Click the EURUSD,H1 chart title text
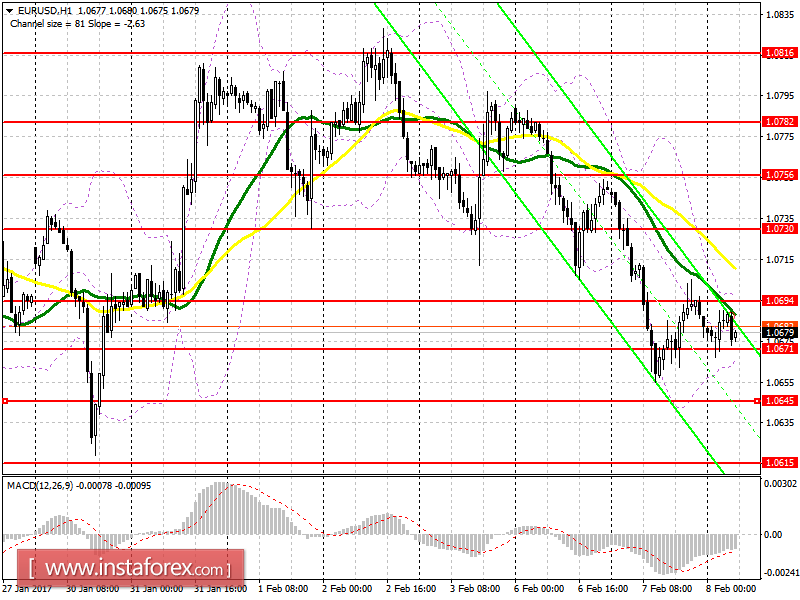Screen dimensions: 800x600 (x=44, y=10)
